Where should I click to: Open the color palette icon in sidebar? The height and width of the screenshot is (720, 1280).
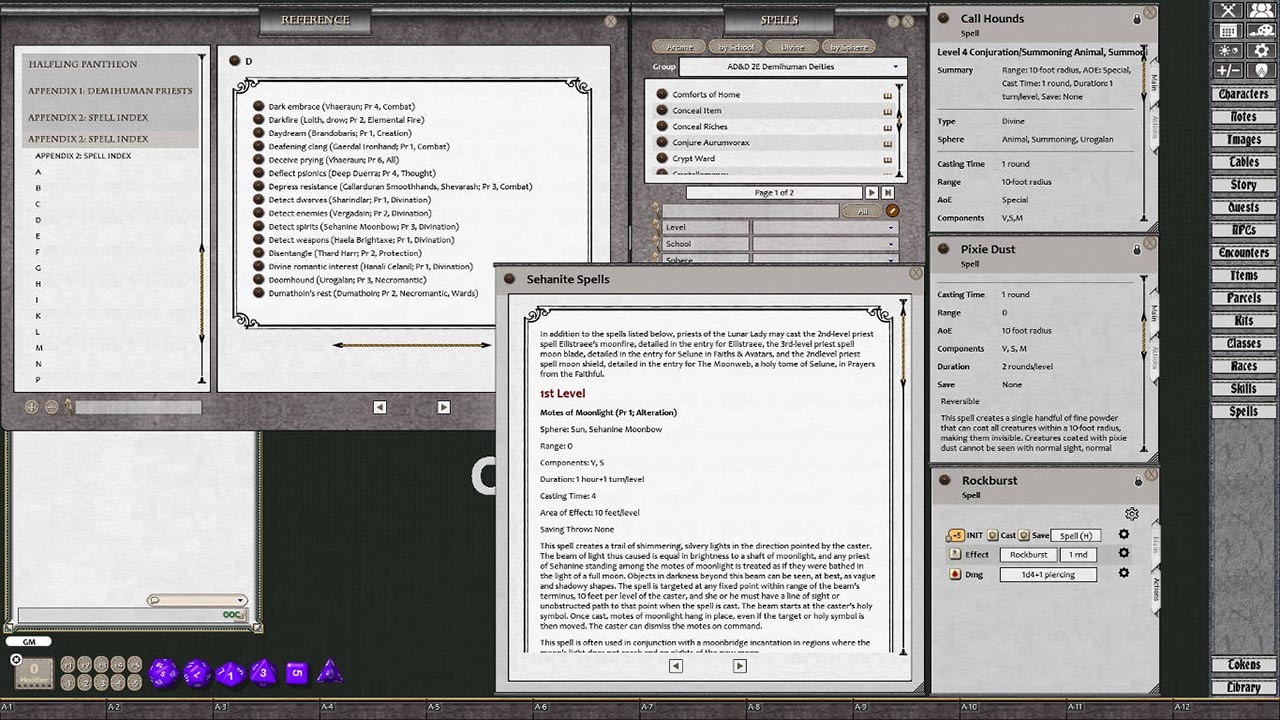coord(1261,30)
